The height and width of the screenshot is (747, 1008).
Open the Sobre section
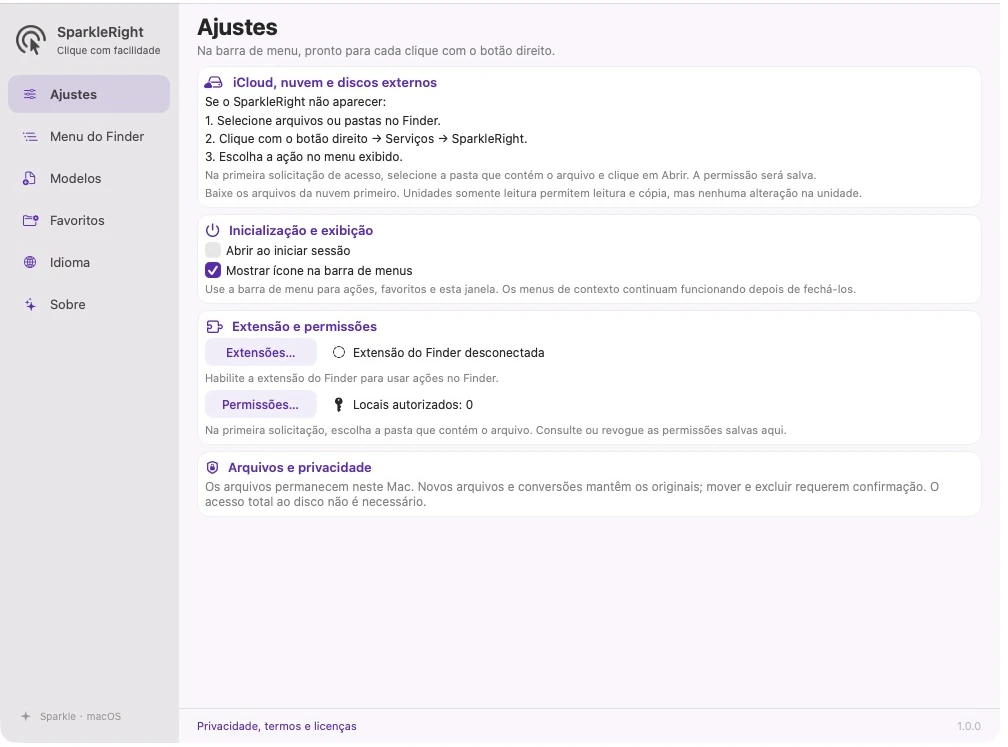[89, 305]
